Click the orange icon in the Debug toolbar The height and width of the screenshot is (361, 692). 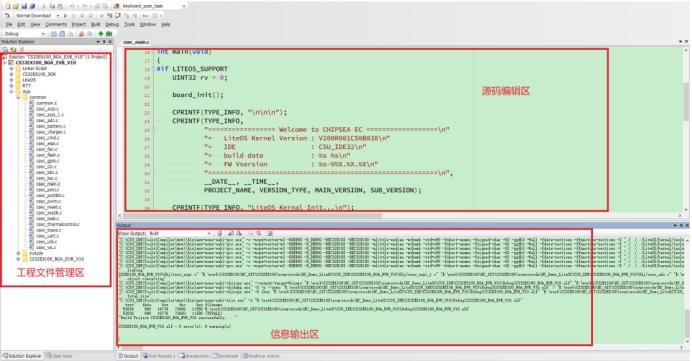[x=81, y=34]
